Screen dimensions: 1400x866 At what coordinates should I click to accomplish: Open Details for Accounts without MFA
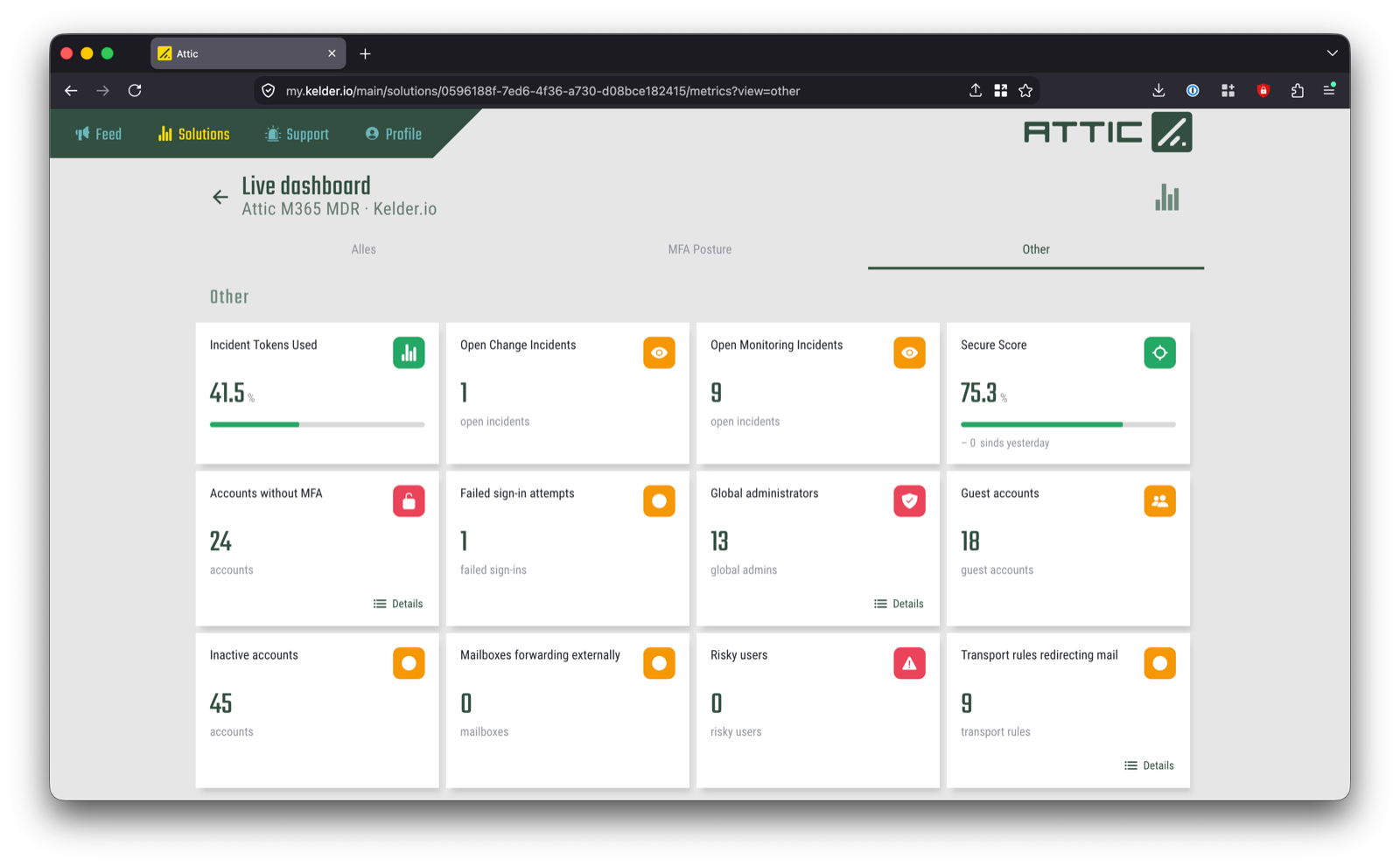pyautogui.click(x=398, y=604)
